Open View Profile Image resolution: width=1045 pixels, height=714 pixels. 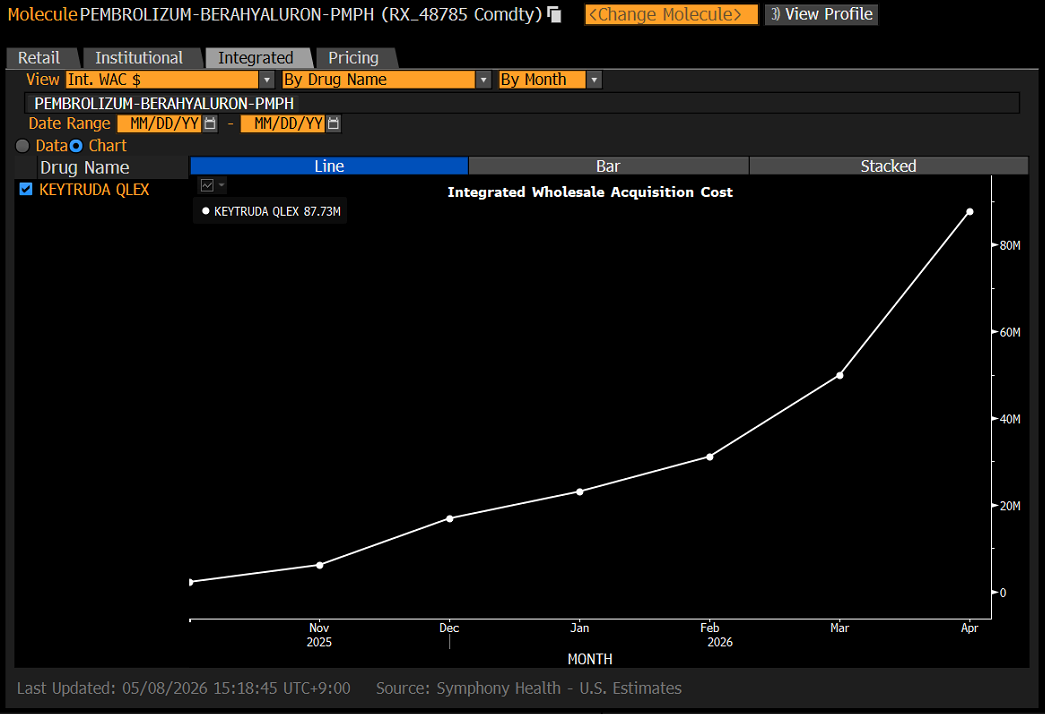click(x=821, y=14)
